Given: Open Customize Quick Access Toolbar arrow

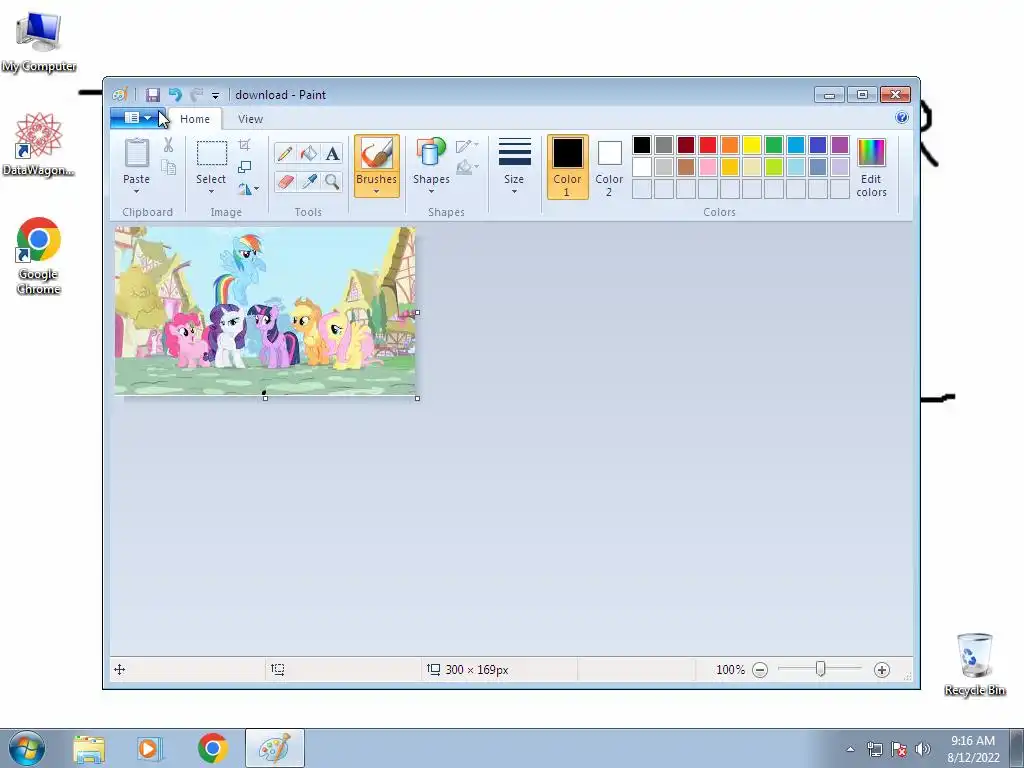Looking at the screenshot, I should click(216, 95).
